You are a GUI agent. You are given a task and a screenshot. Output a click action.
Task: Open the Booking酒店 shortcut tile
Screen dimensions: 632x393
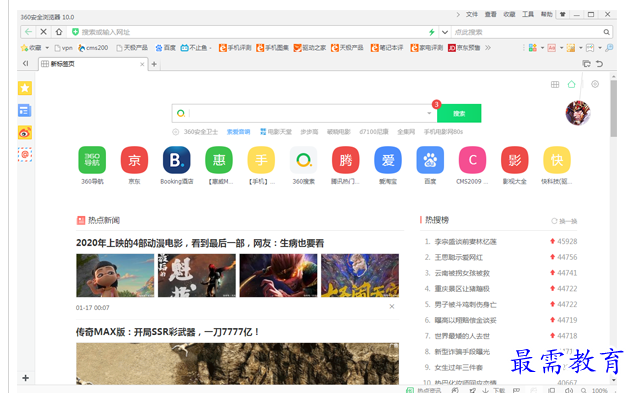pos(177,160)
